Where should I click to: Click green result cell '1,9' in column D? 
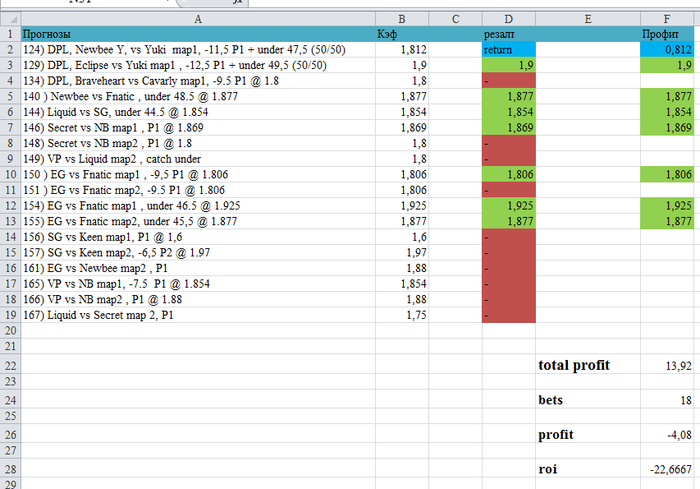[x=508, y=65]
